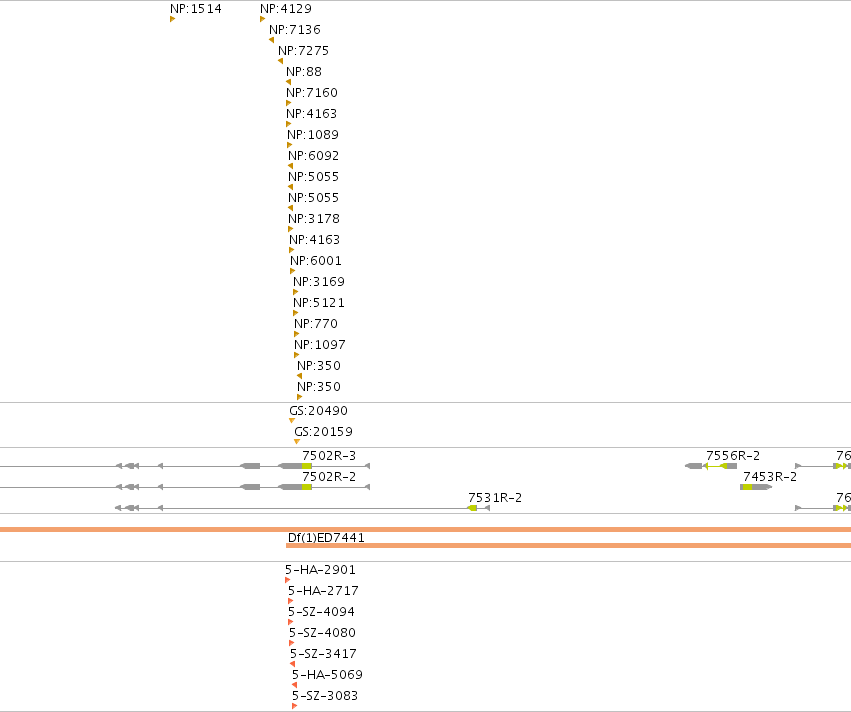Select the 5-HA-5069 label

327,675
